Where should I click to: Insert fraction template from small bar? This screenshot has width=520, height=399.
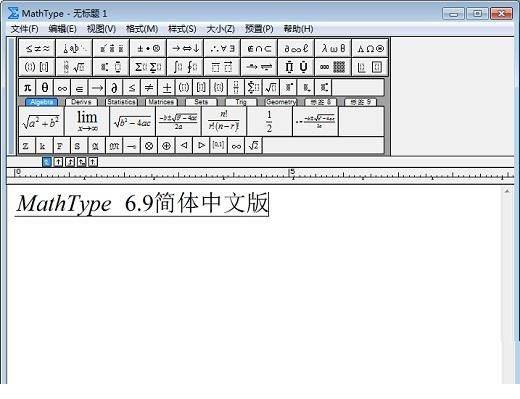point(235,88)
